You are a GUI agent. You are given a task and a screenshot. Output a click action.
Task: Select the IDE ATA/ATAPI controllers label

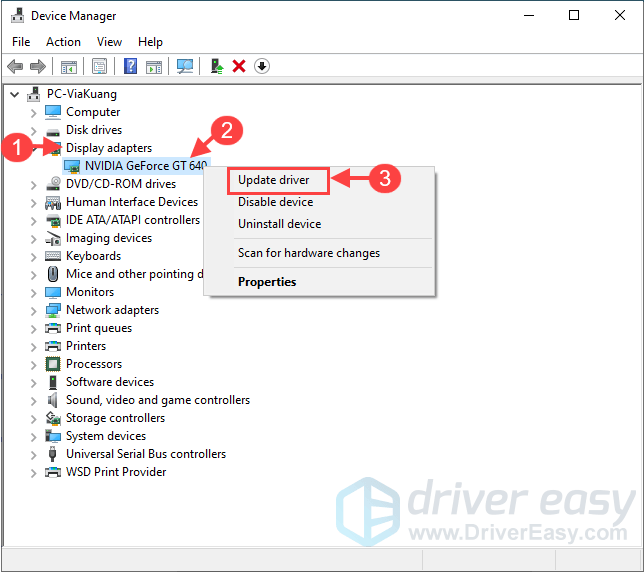(133, 220)
